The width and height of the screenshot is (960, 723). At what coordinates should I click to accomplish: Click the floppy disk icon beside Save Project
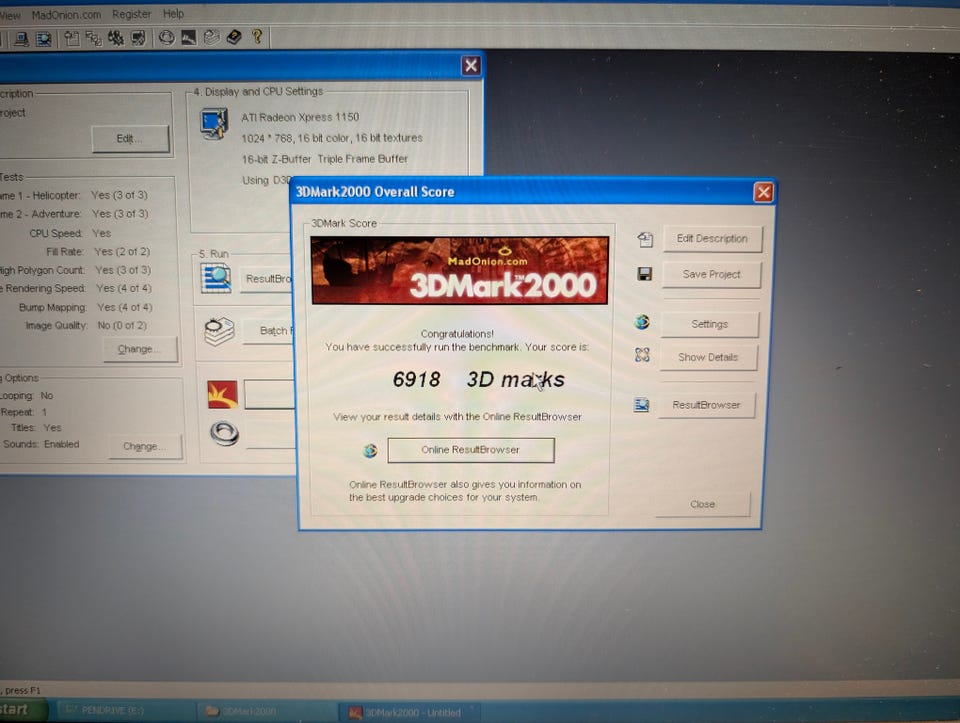[644, 274]
